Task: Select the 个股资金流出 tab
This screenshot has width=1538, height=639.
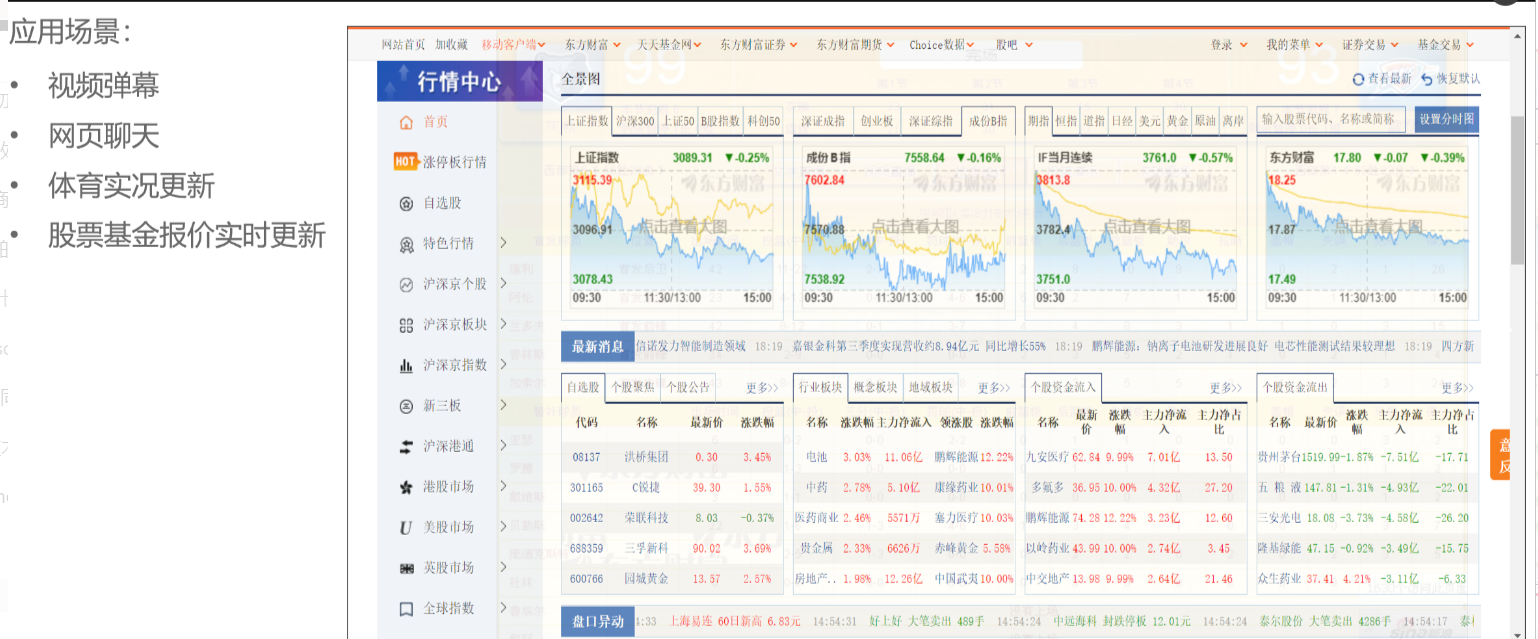Action: click(x=1295, y=388)
